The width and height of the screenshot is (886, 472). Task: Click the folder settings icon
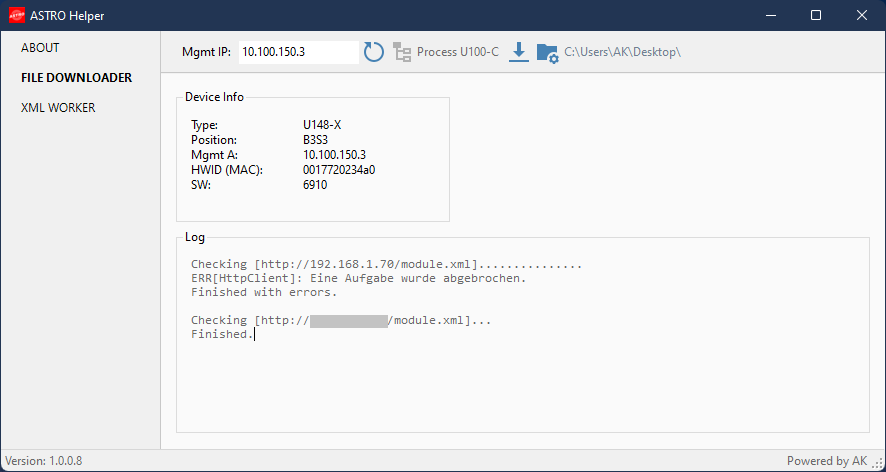tap(547, 53)
